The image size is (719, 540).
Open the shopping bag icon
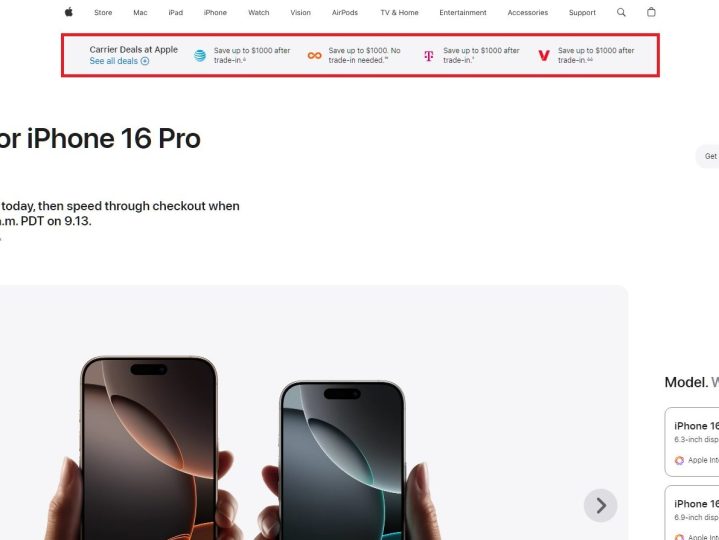tap(651, 12)
